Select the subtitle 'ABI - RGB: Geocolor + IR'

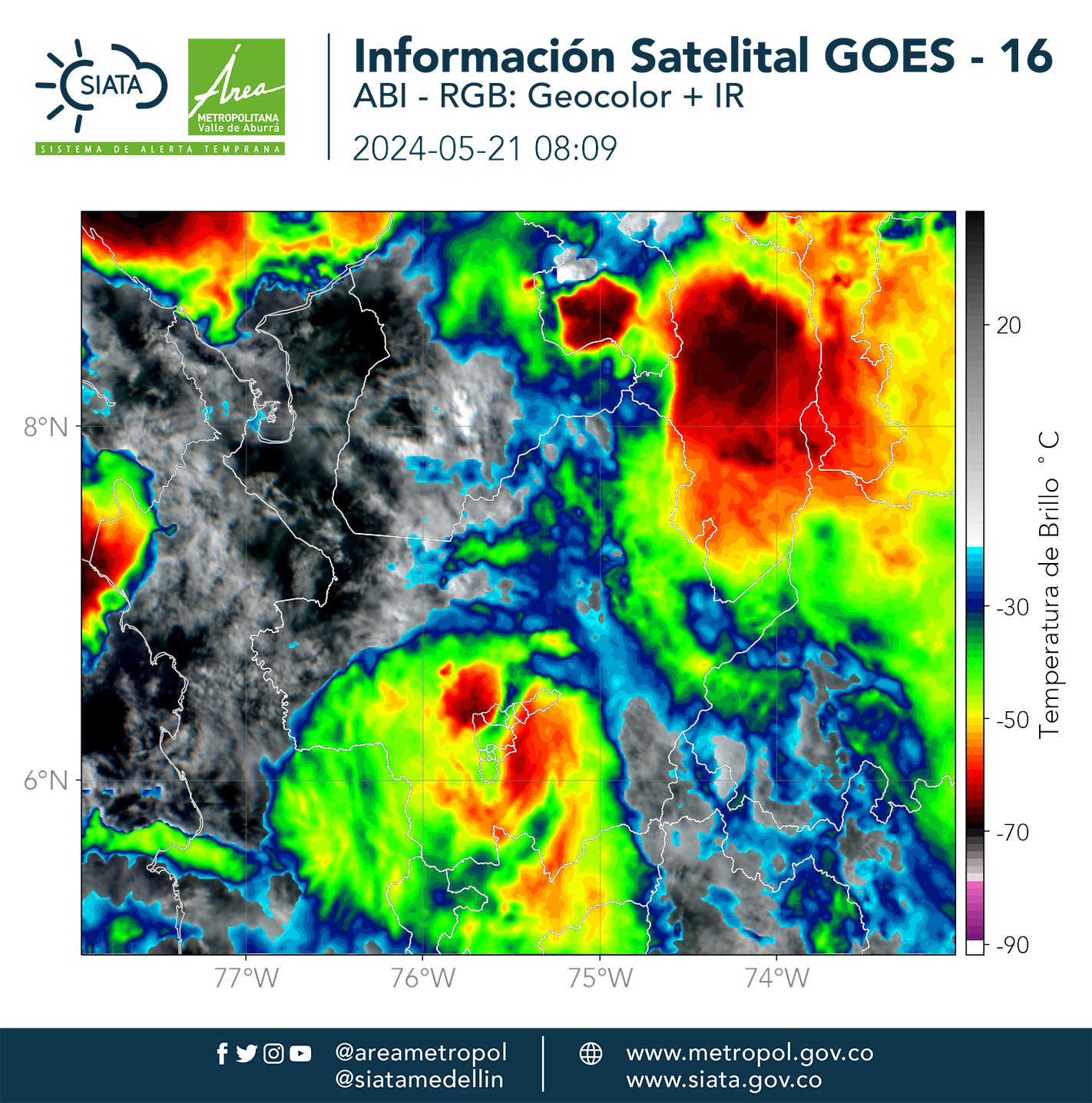tap(548, 97)
